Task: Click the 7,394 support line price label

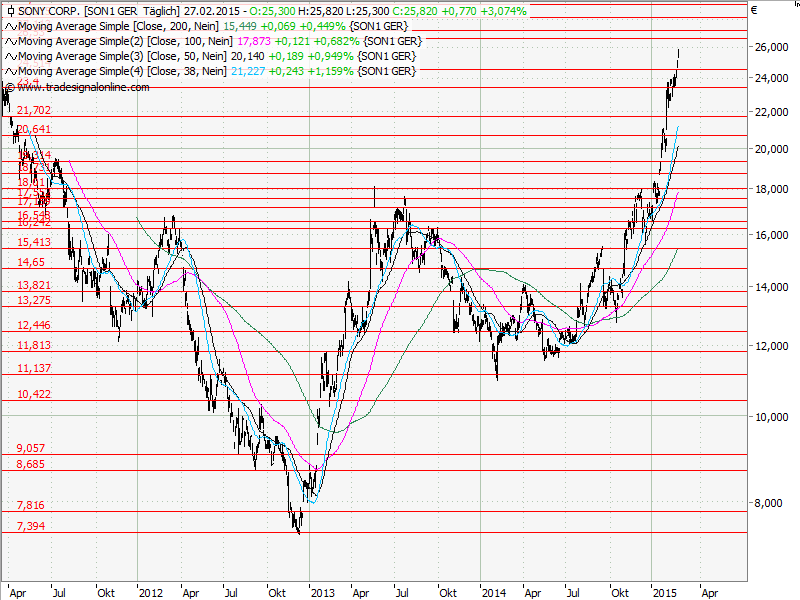Action: pyautogui.click(x=30, y=524)
